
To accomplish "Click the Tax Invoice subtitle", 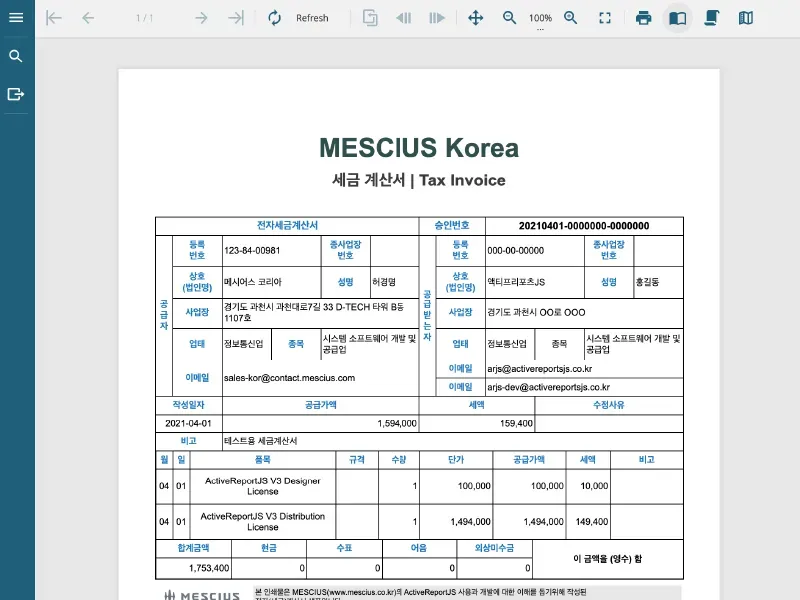I will (462, 180).
